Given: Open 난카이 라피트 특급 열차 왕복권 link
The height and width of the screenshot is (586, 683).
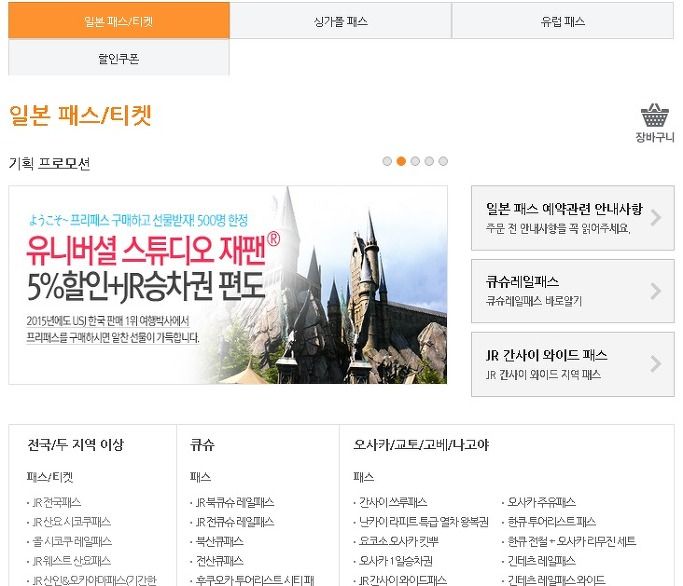Looking at the screenshot, I should 423,522.
